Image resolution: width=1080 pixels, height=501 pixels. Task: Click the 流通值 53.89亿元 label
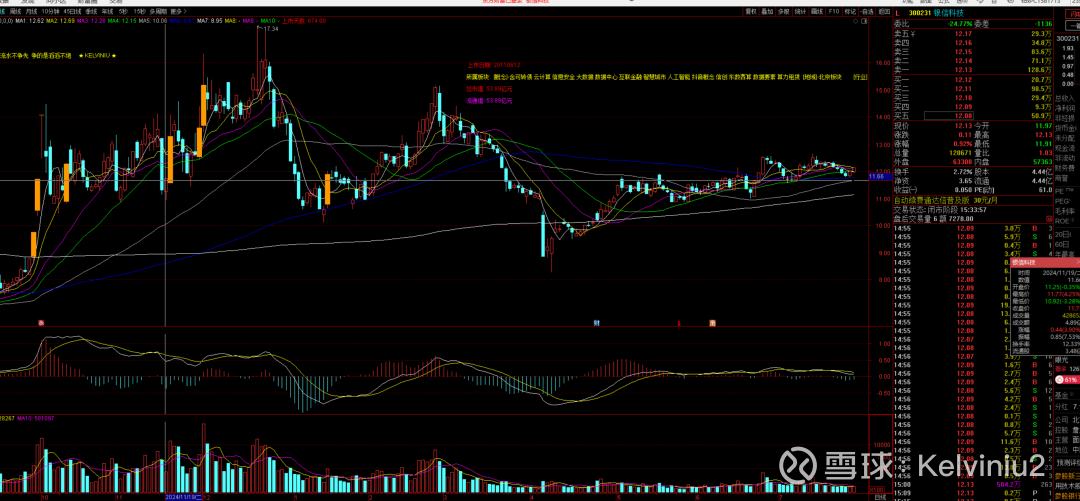[489, 101]
